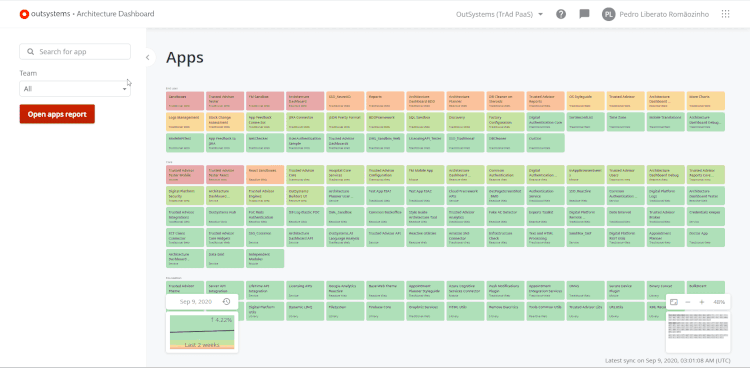Viewport: 750px width, 368px height.
Task: Click the history clock icon next to Sep 9, 2020
Action: 227,301
